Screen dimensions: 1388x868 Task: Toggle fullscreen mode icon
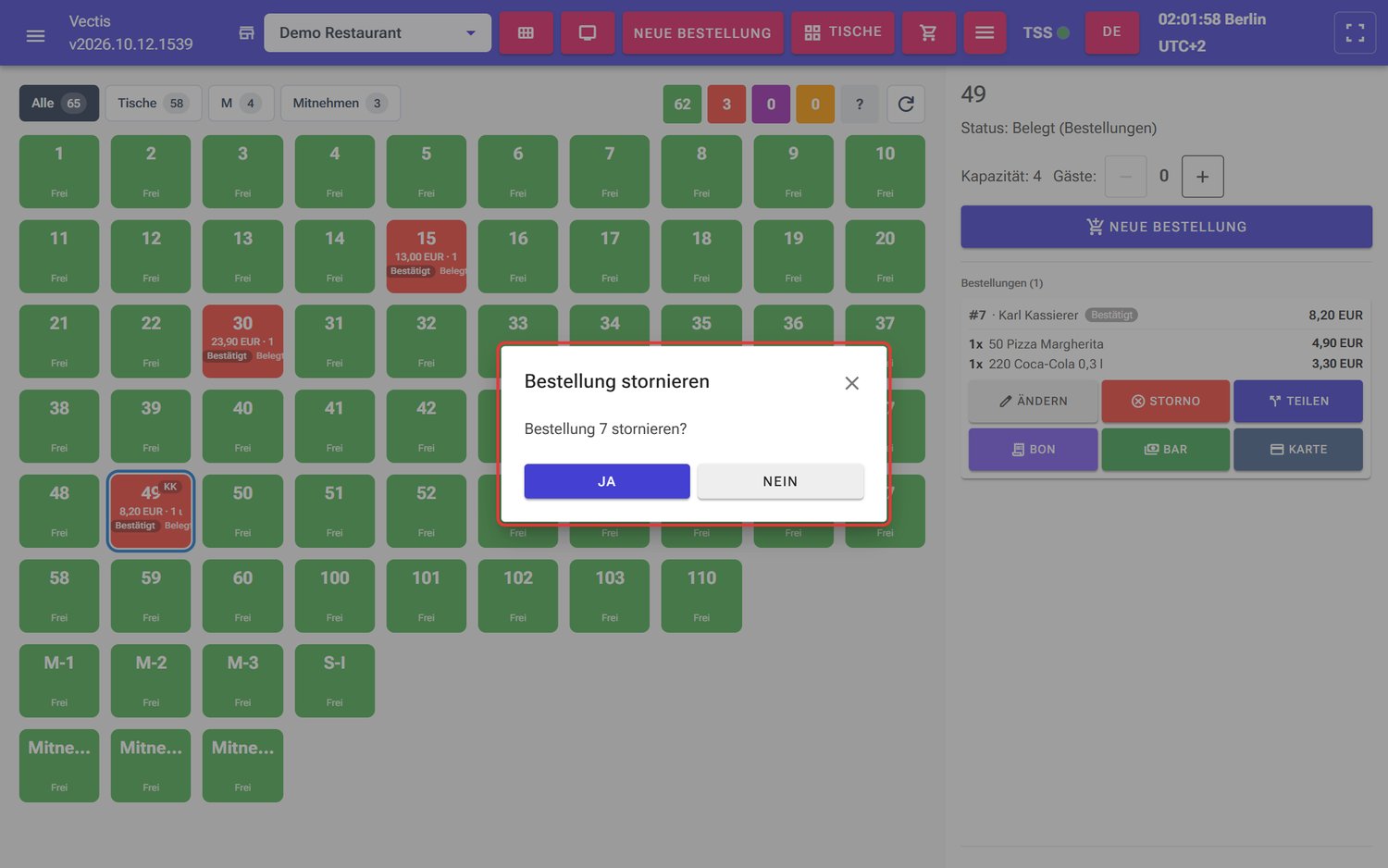coord(1355,32)
